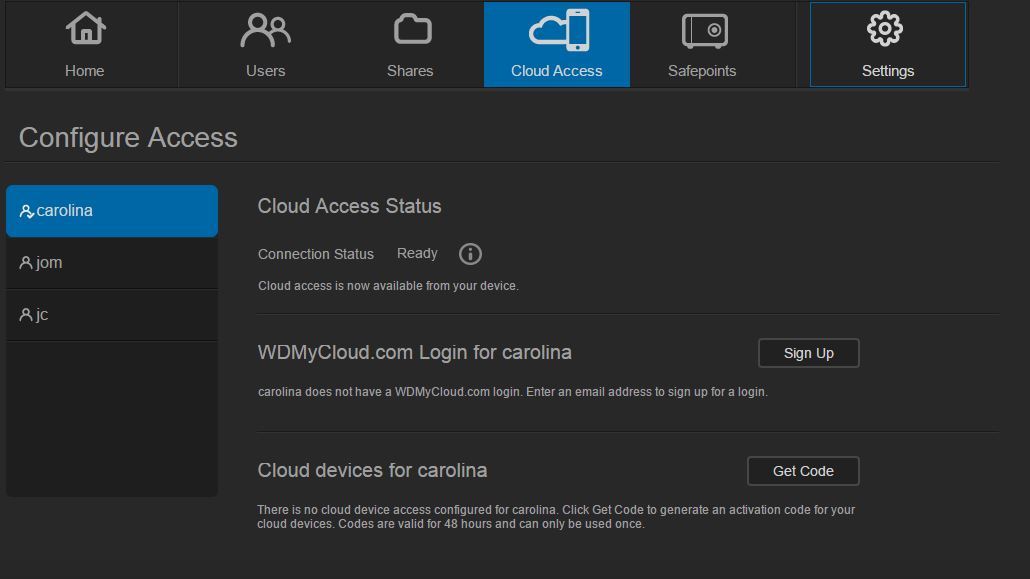Click the user icon beside carolina
Viewport: 1030px width, 579px height.
click(x=27, y=212)
